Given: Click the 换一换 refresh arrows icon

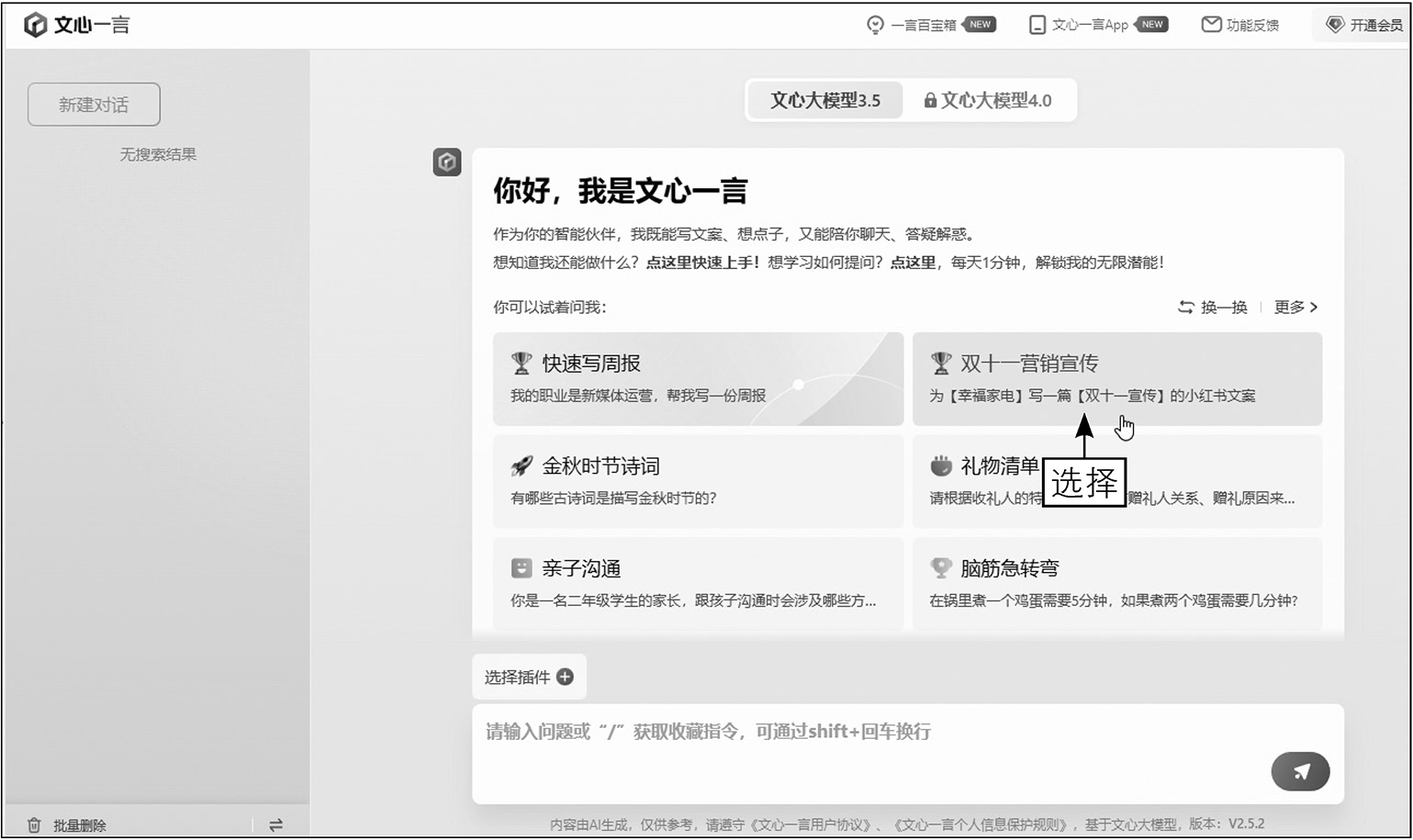Looking at the screenshot, I should point(1186,307).
